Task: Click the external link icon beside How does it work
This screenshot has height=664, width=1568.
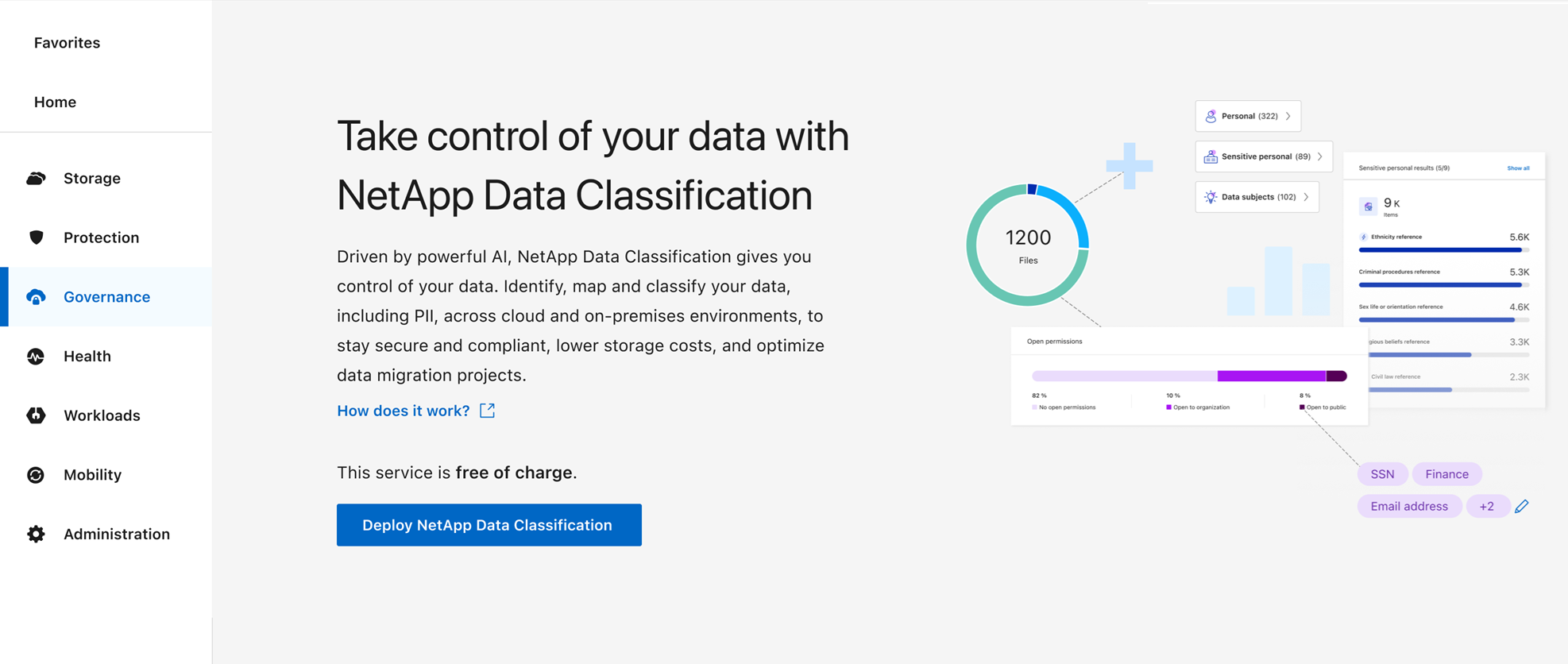Action: [x=487, y=411]
